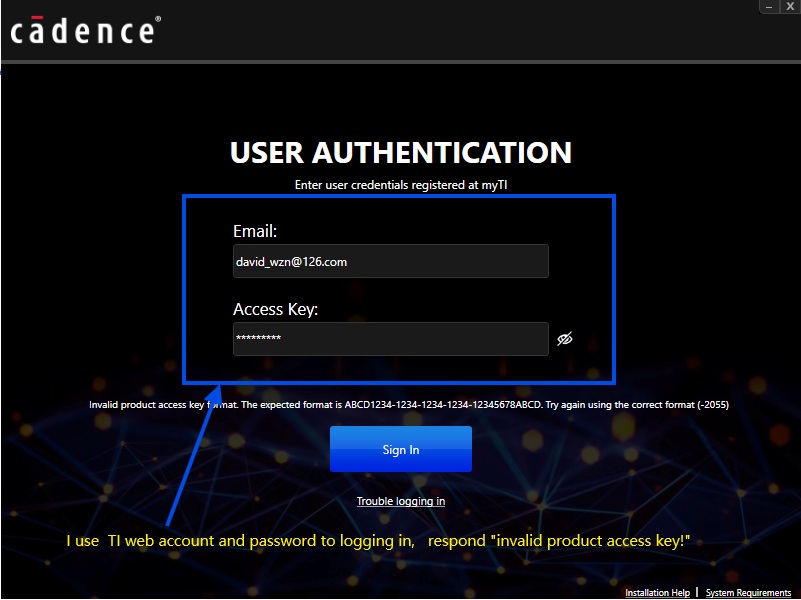Image resolution: width=801 pixels, height=600 pixels.
Task: Click the registered trademark symbol beside Cadence
Action: click(157, 21)
